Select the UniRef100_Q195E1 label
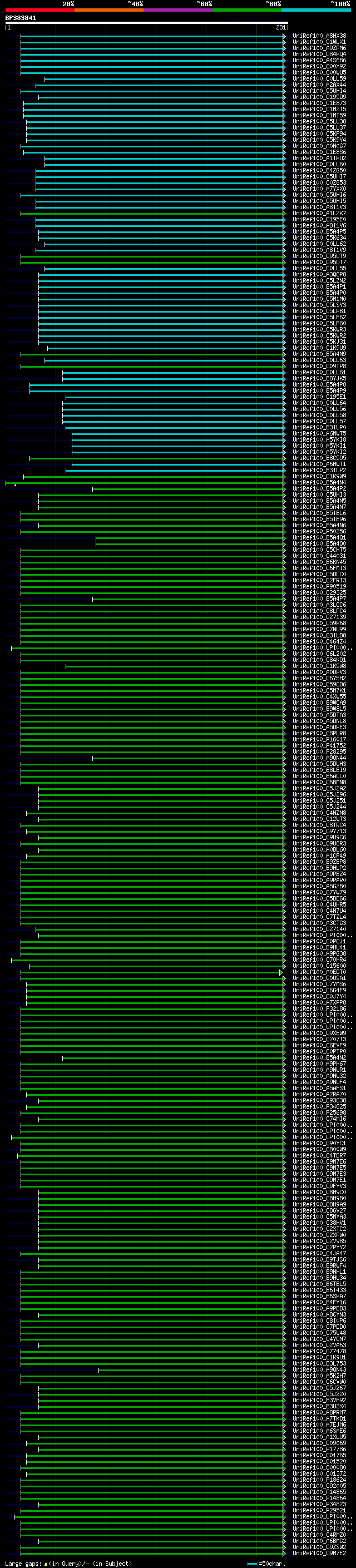 coord(319,397)
